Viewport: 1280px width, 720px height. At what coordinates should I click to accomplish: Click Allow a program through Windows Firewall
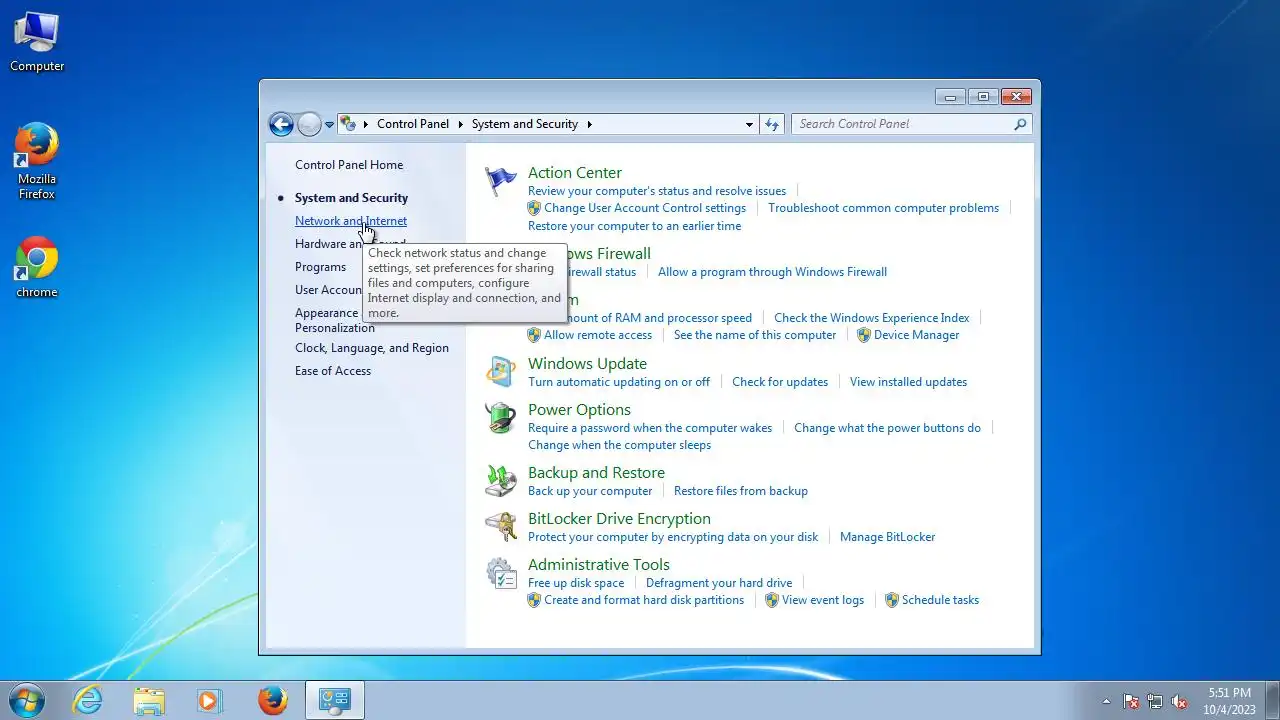[x=773, y=272]
